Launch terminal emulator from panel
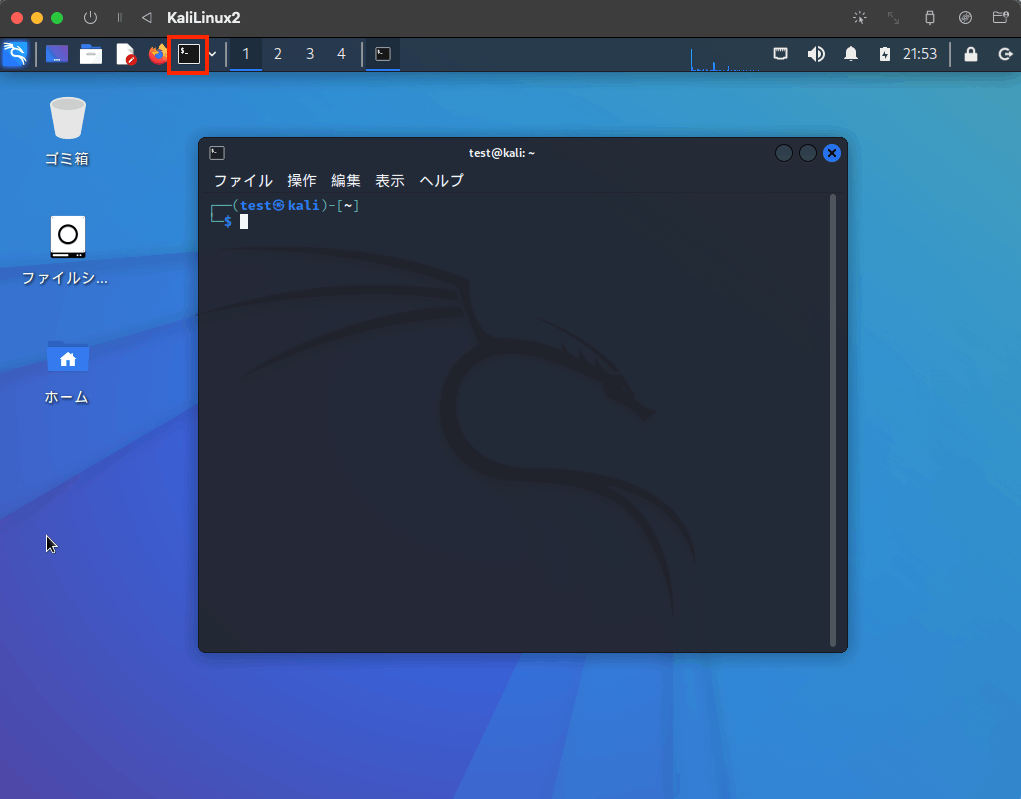The width and height of the screenshot is (1021, 799). [x=189, y=54]
